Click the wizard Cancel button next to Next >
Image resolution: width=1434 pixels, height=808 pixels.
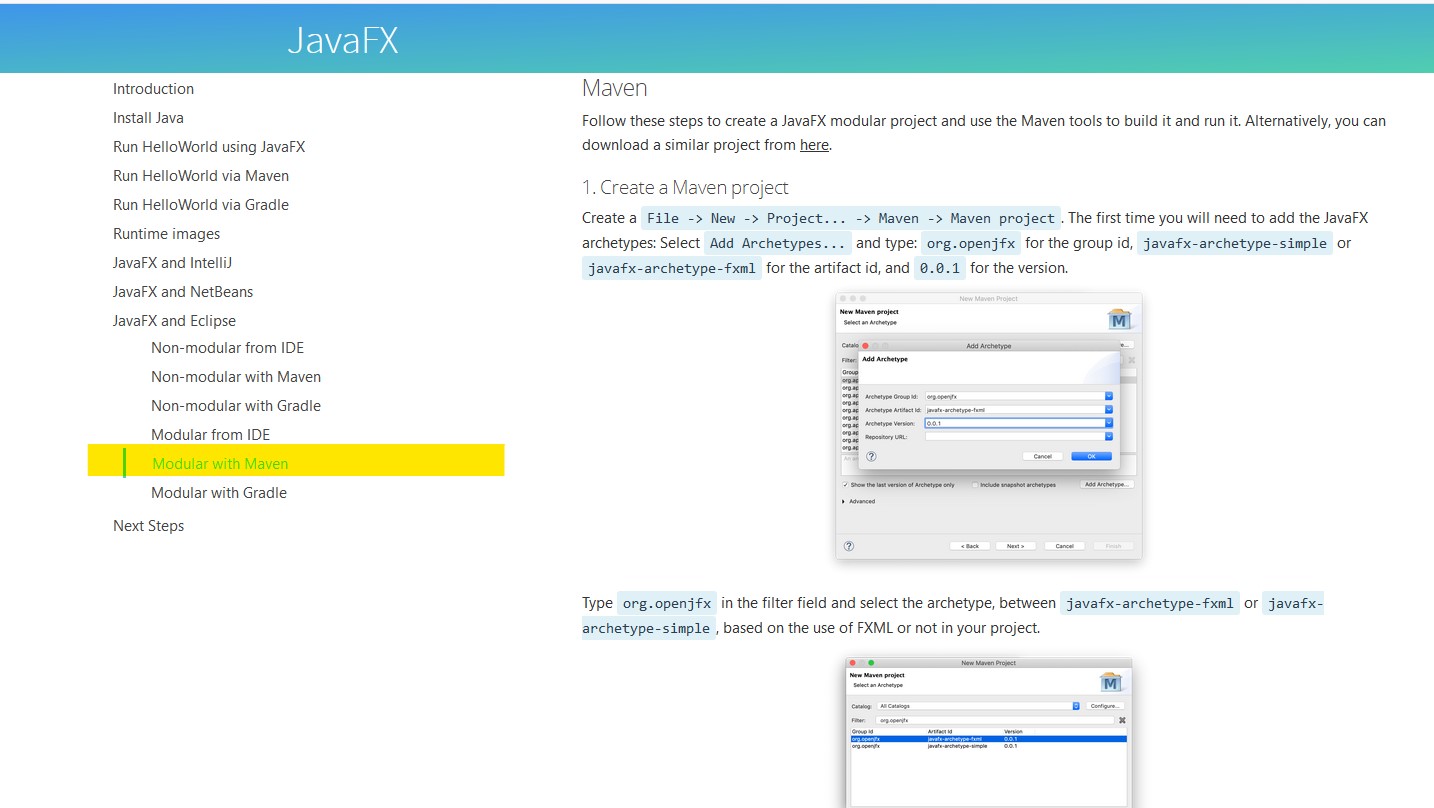tap(1064, 546)
